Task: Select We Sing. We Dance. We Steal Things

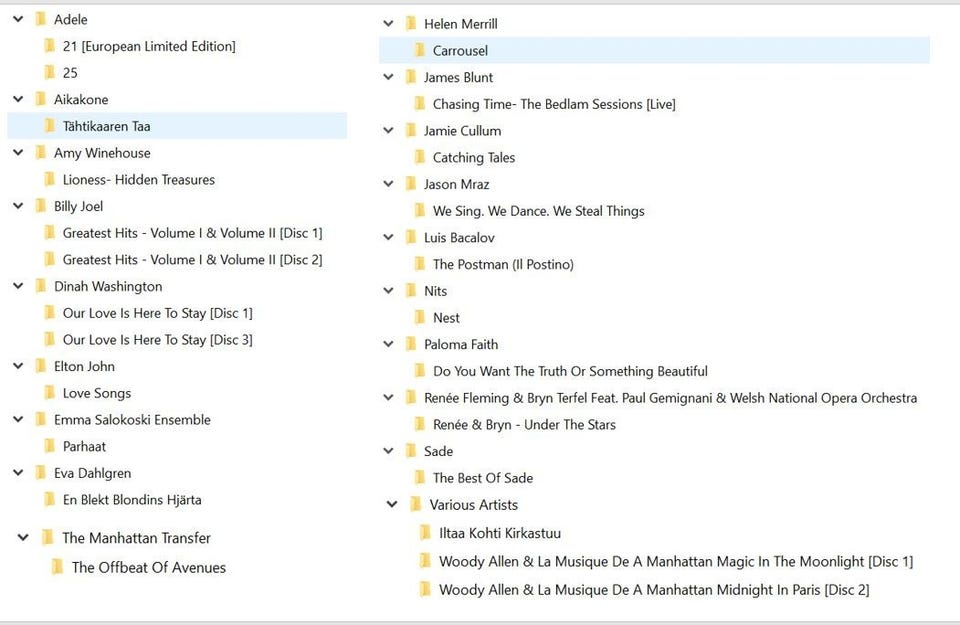Action: [539, 211]
